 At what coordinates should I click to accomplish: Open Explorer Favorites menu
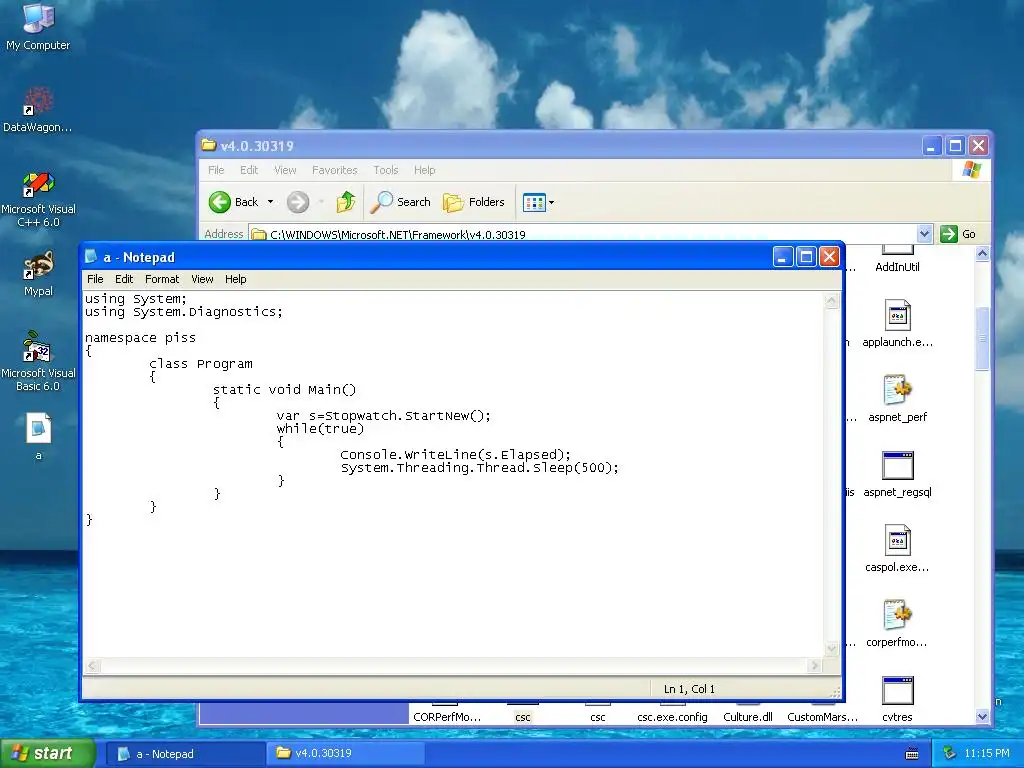[334, 170]
